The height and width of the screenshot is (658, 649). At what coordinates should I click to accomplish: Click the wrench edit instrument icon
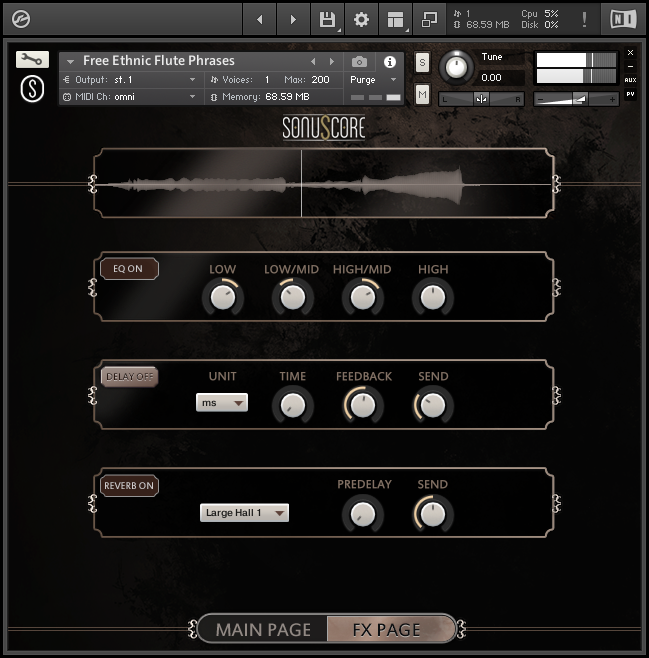tap(32, 60)
